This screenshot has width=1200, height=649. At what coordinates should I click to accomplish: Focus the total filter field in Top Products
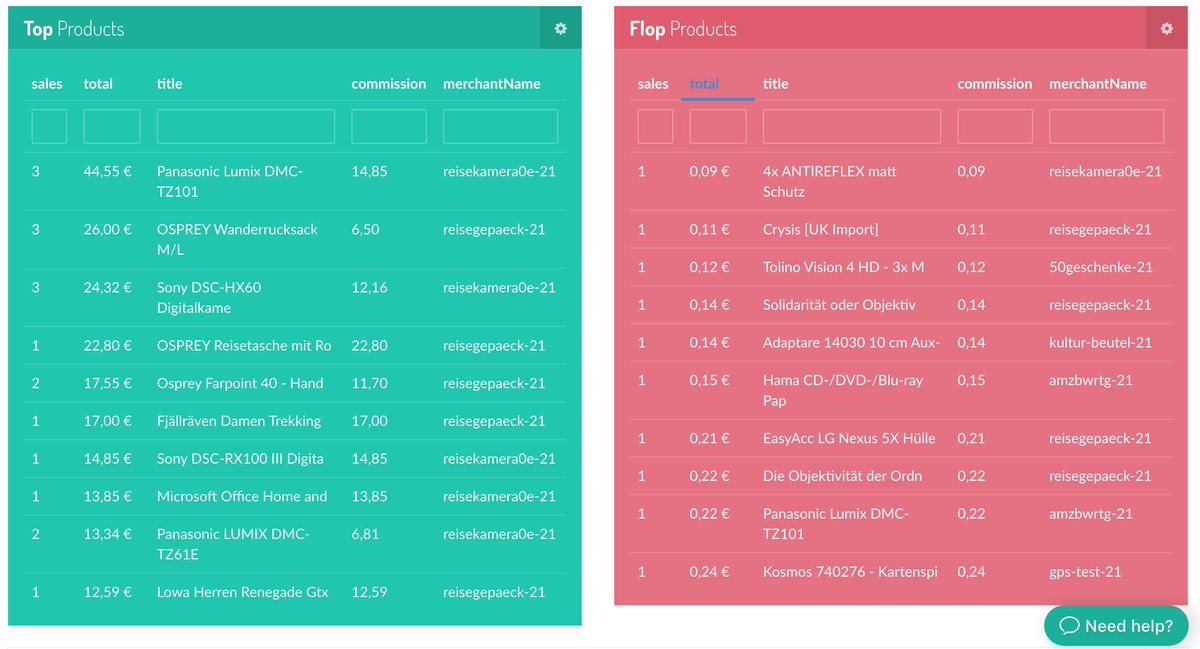[112, 126]
